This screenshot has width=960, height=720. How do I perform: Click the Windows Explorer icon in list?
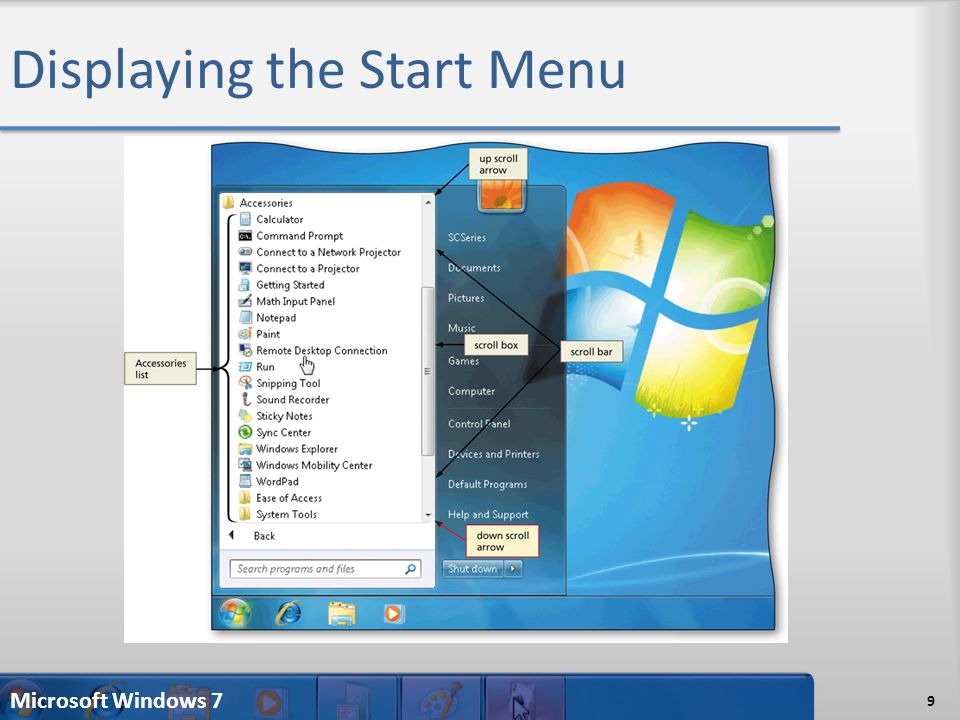point(246,449)
